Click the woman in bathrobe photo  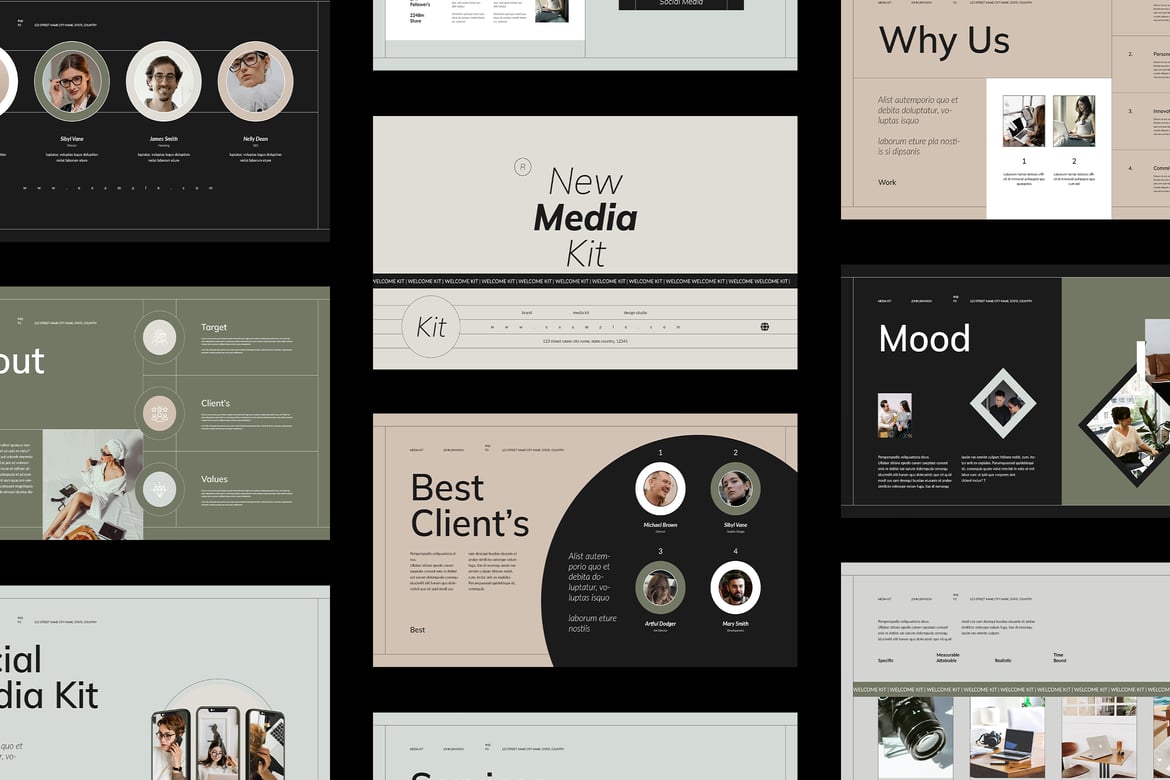point(93,484)
